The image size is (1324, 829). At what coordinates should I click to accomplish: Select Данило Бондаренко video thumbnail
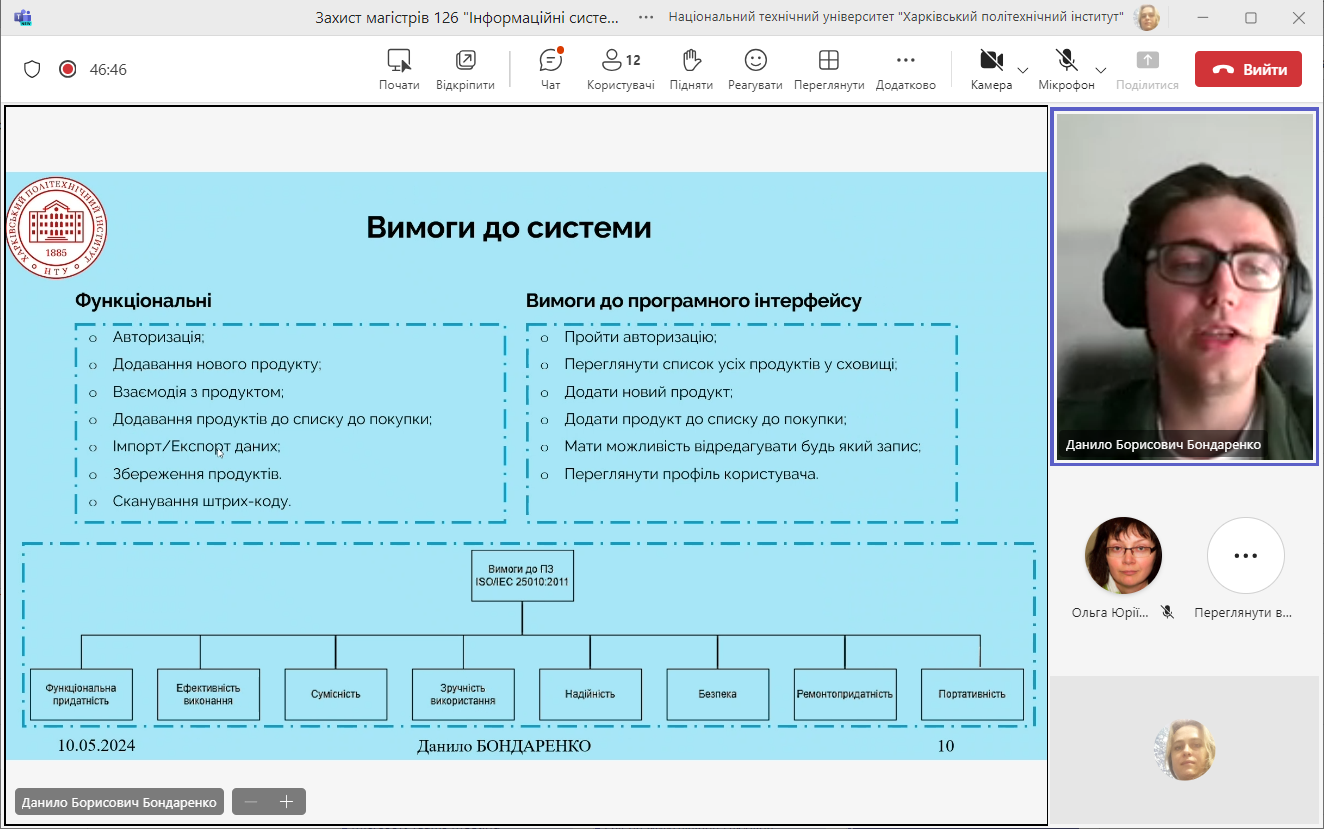click(1185, 287)
